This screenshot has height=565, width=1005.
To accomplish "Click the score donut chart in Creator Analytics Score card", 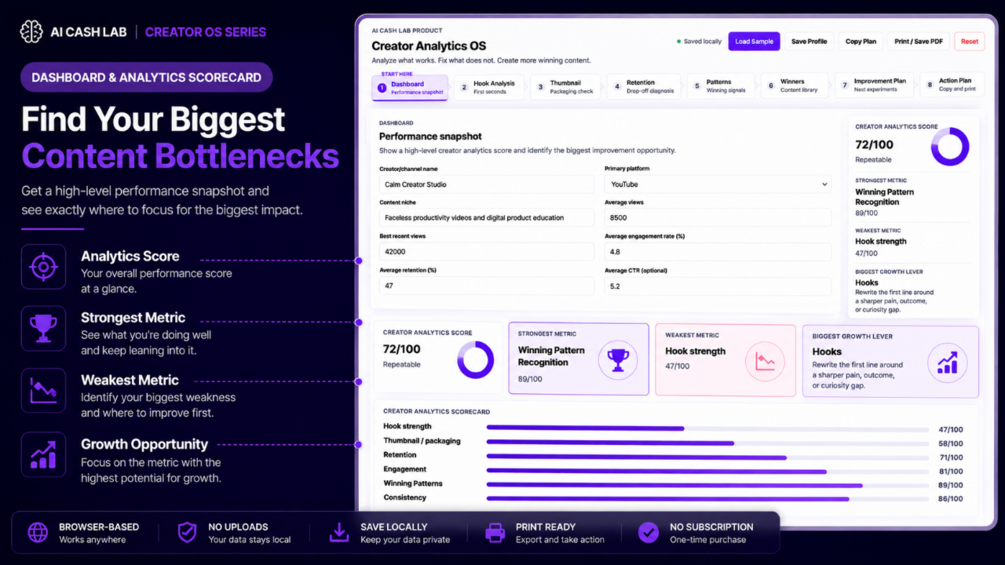I will coord(476,359).
